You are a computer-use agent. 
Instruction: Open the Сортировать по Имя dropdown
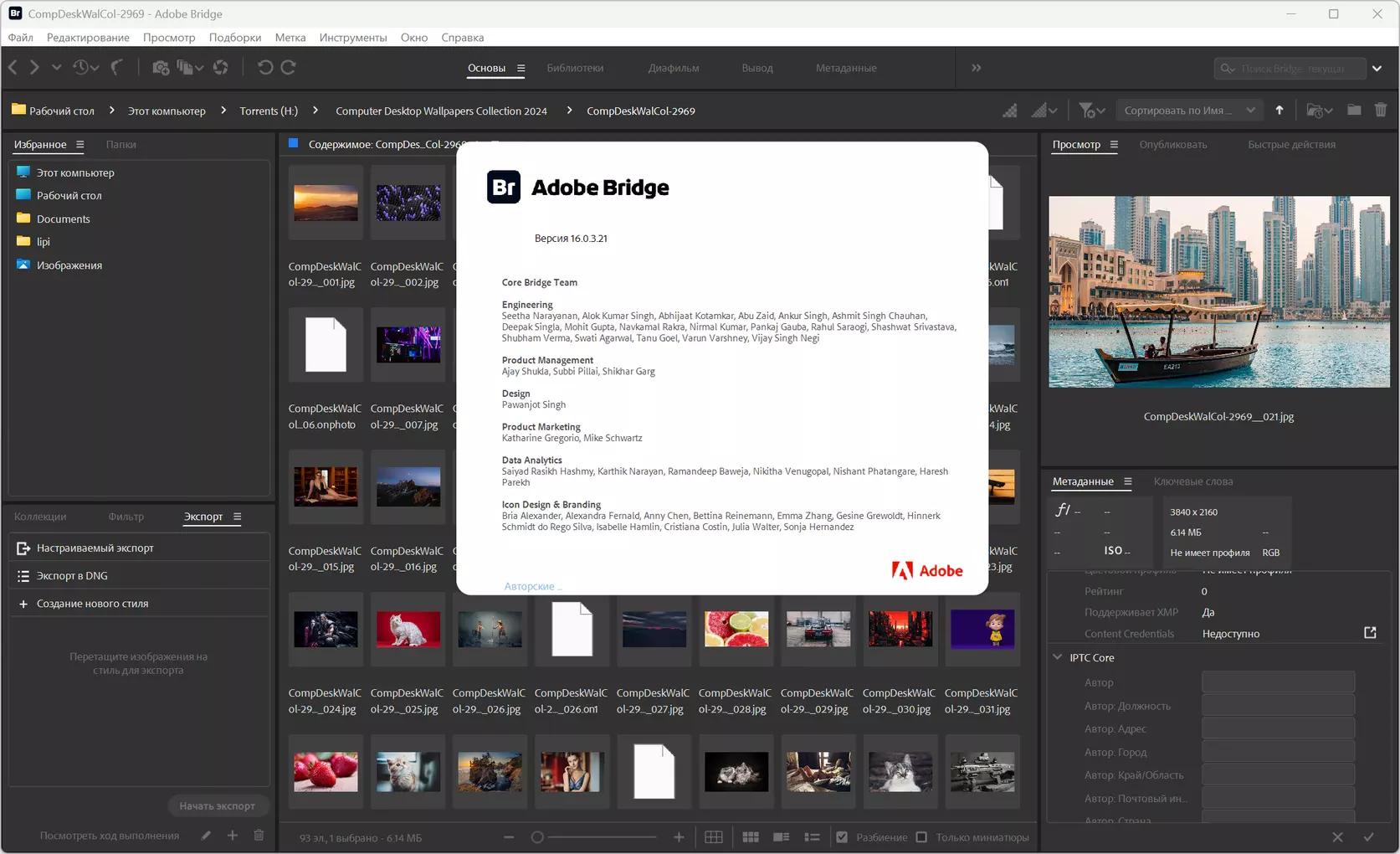pyautogui.click(x=1189, y=111)
